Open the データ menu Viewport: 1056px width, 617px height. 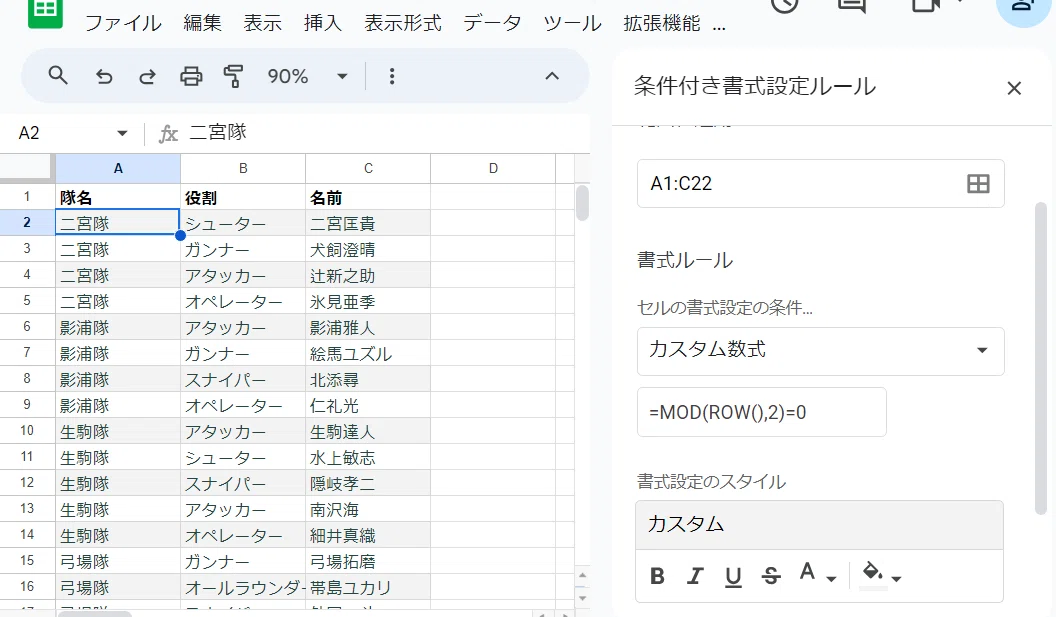(x=492, y=24)
